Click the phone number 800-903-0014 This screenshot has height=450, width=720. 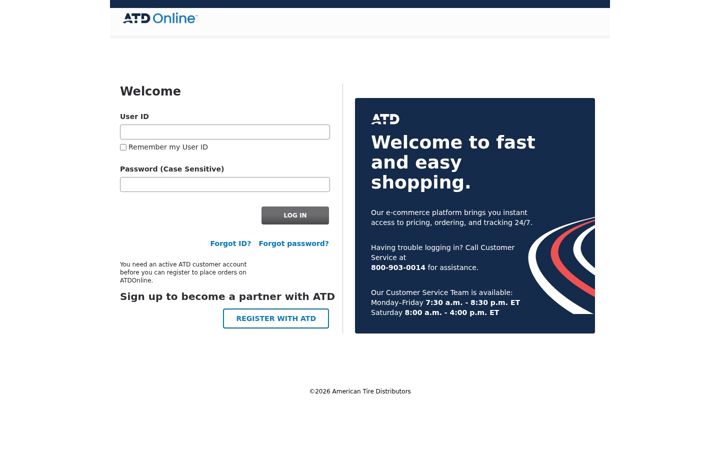pyautogui.click(x=398, y=268)
